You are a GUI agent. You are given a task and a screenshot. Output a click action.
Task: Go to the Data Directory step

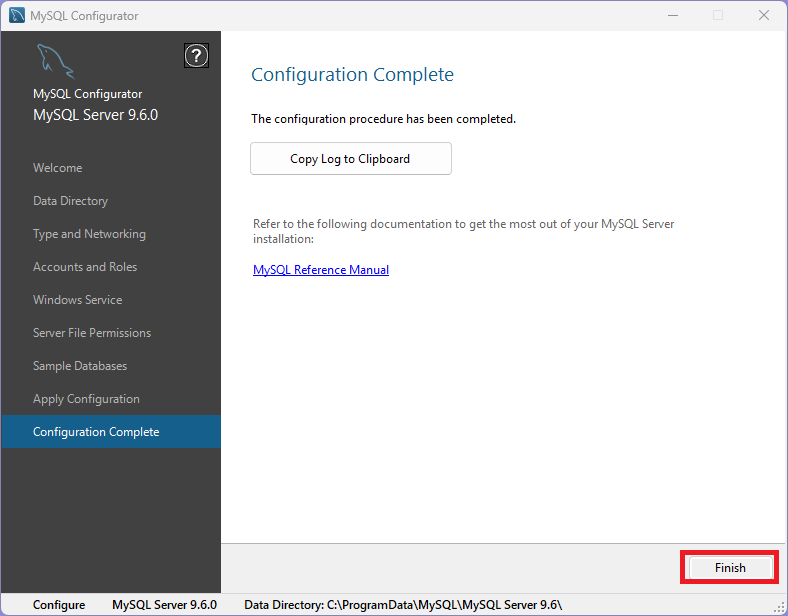tap(70, 201)
